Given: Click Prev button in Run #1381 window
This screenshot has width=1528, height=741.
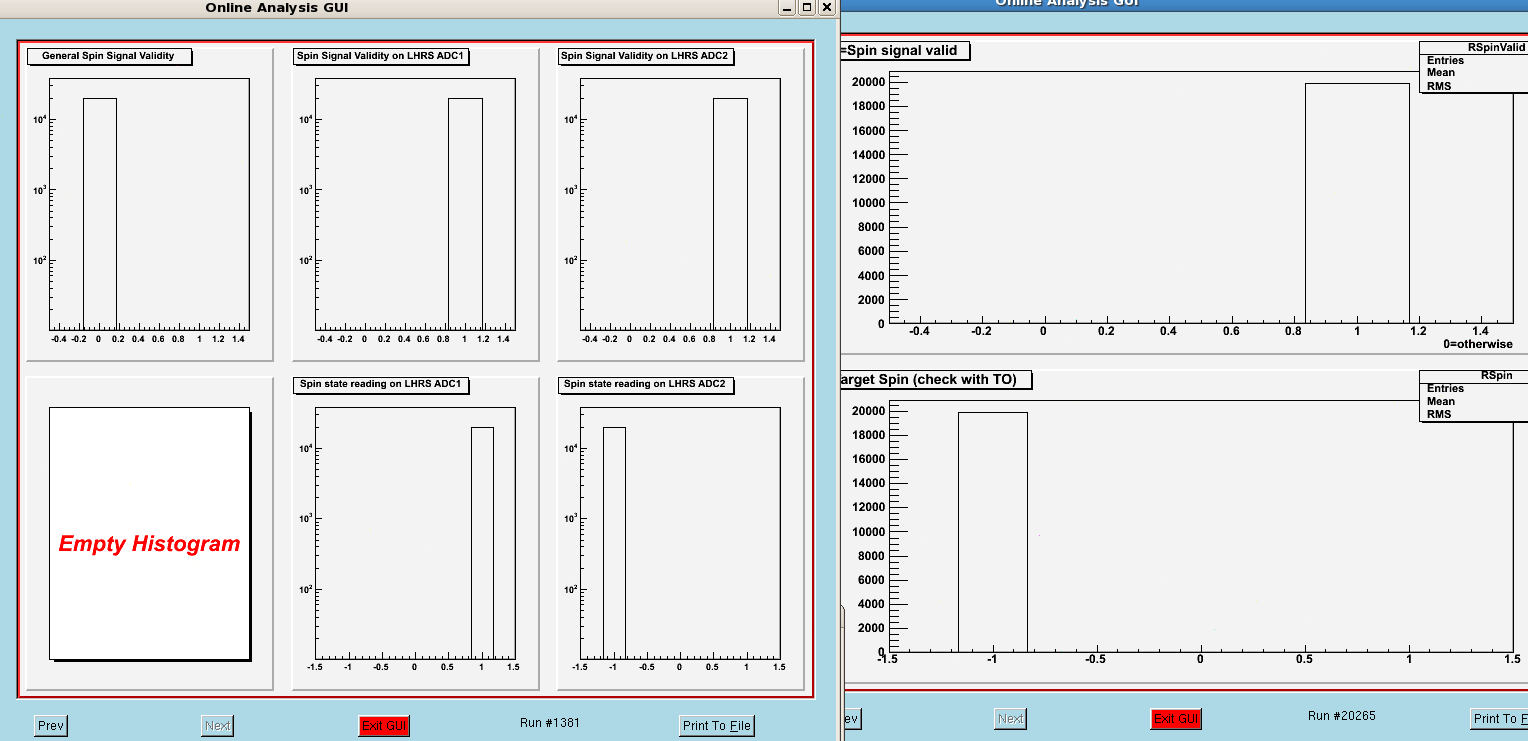Looking at the screenshot, I should 50,726.
